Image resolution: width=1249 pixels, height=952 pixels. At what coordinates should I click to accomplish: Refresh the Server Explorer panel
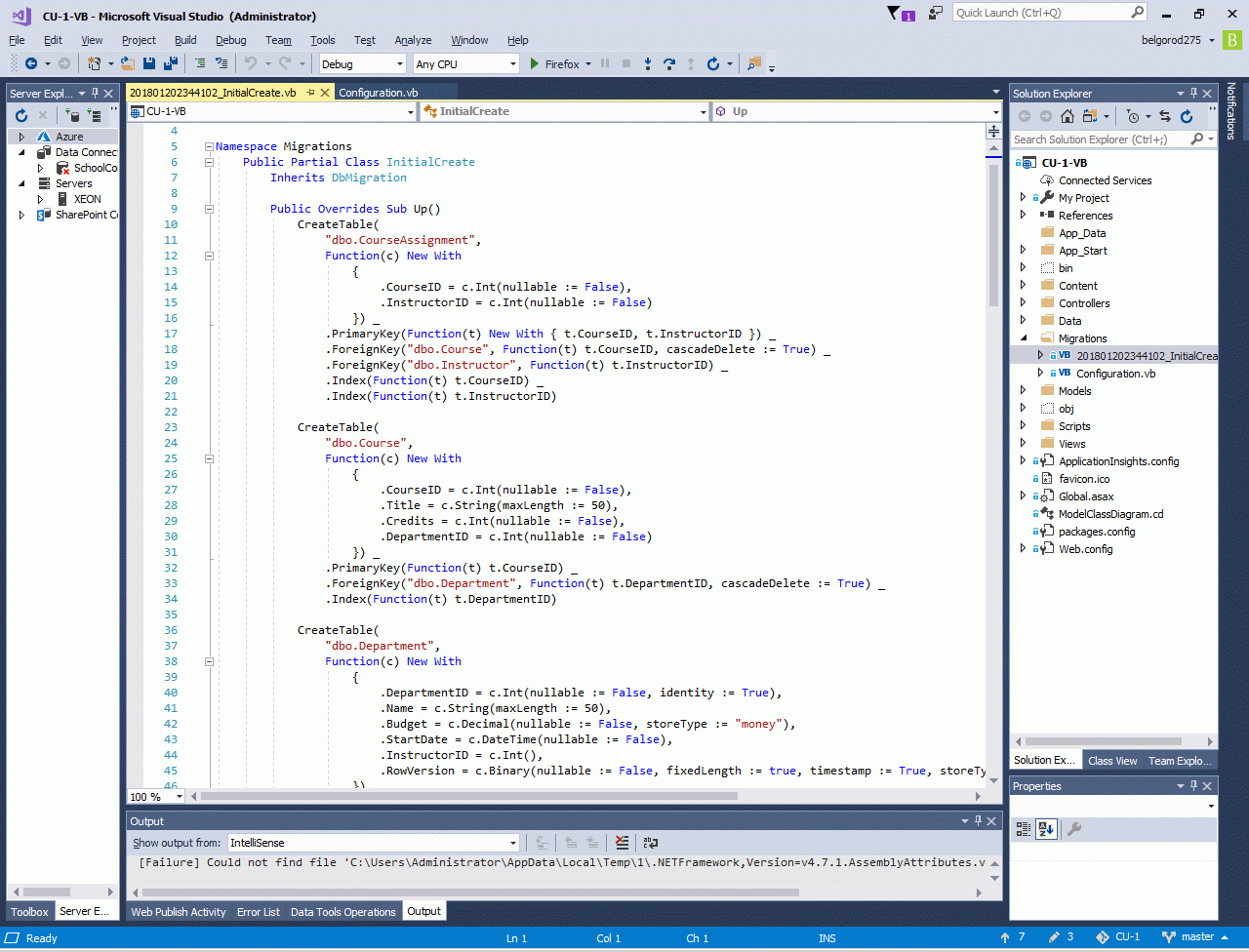pyautogui.click(x=21, y=115)
